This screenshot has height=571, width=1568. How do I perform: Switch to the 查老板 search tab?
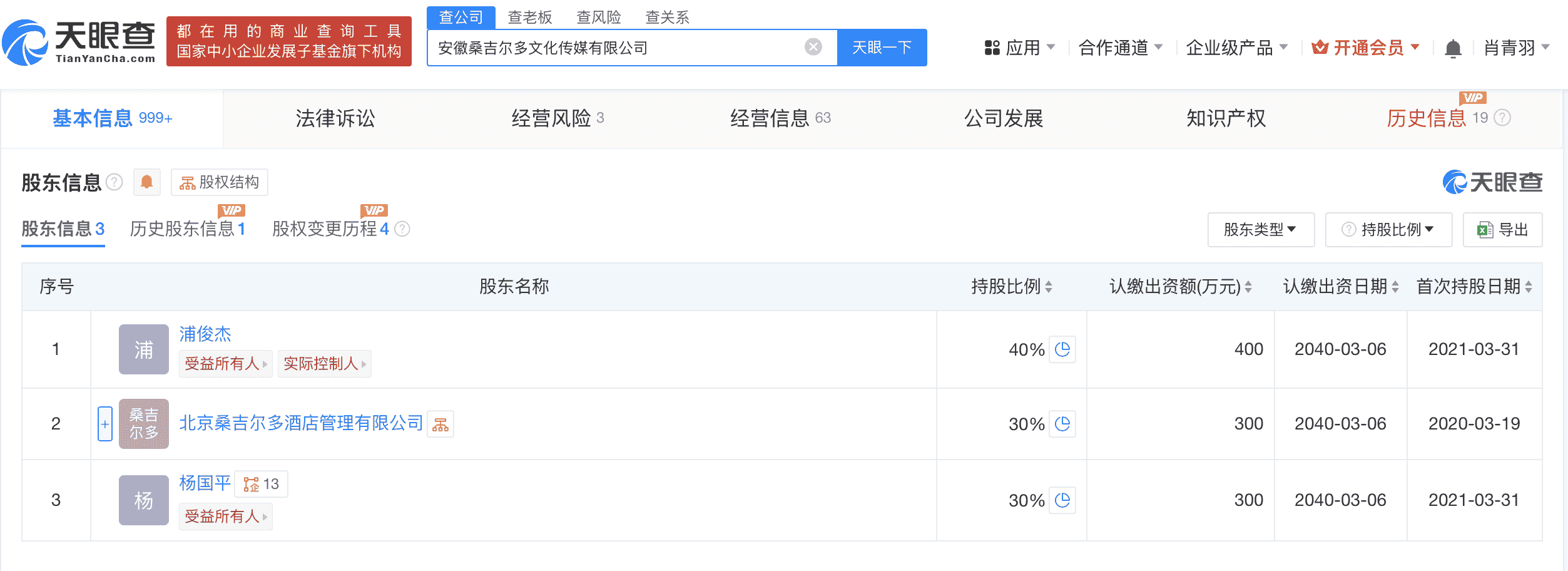point(531,17)
